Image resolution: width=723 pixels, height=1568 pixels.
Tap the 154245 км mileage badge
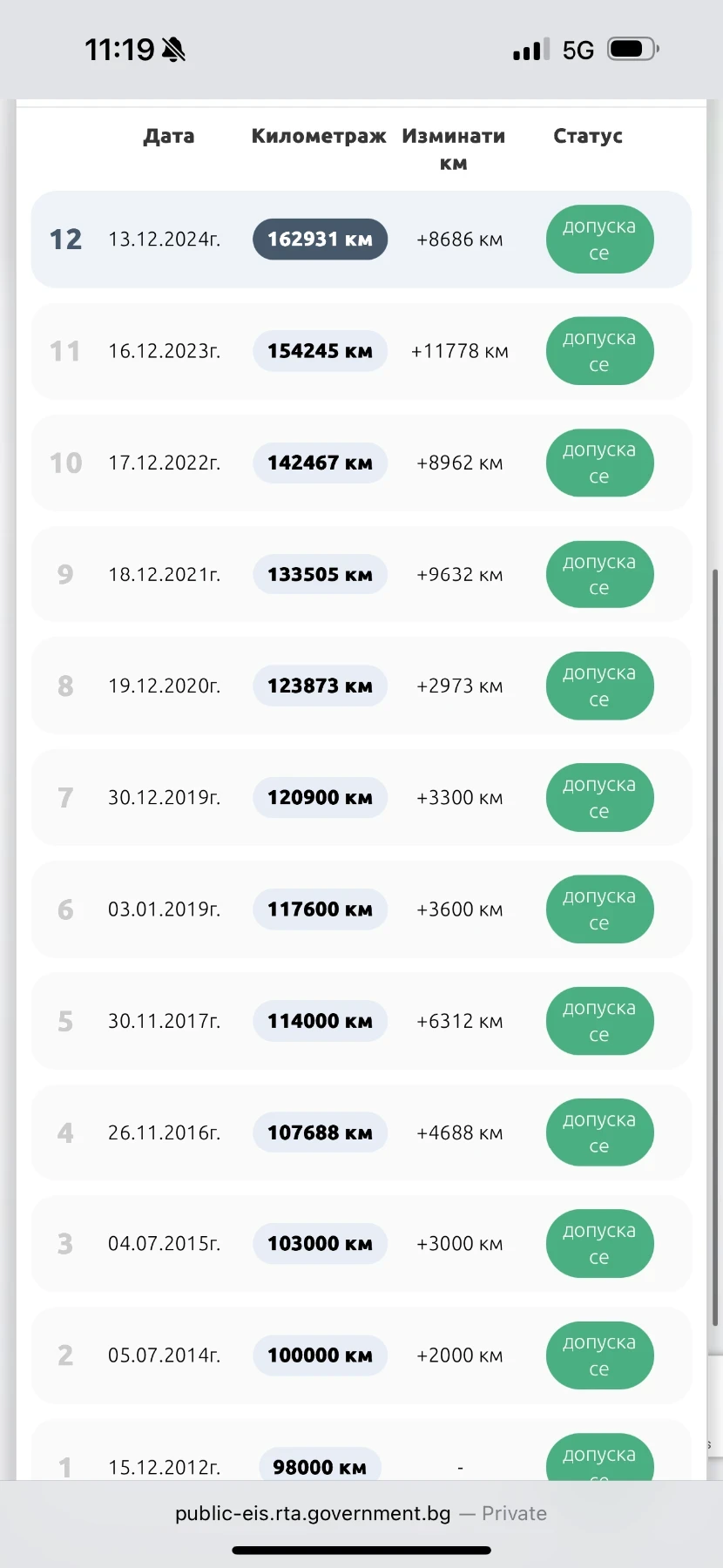(320, 351)
